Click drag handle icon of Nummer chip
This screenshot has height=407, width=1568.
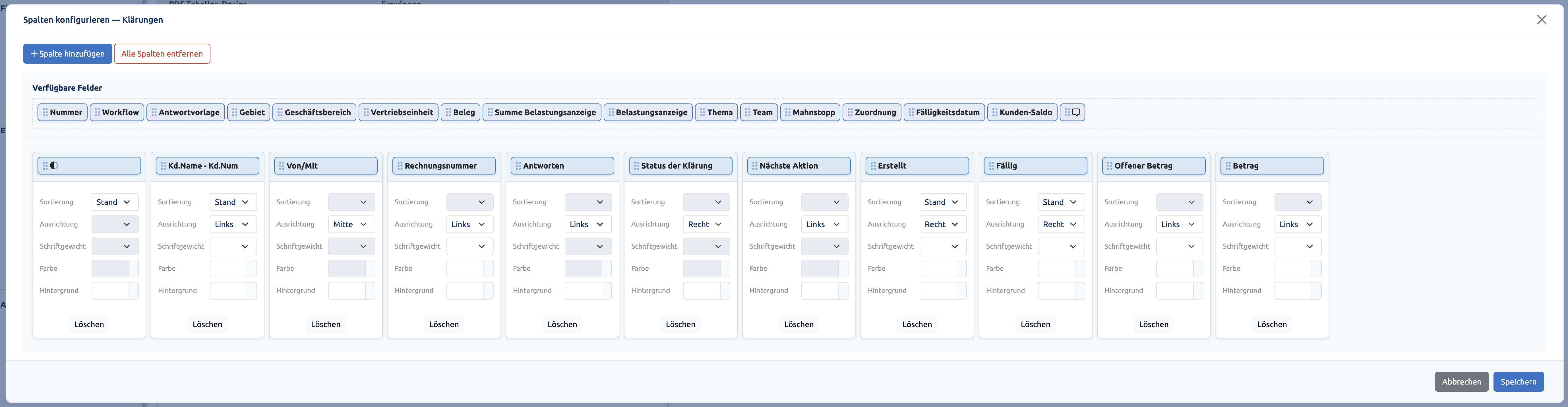45,112
